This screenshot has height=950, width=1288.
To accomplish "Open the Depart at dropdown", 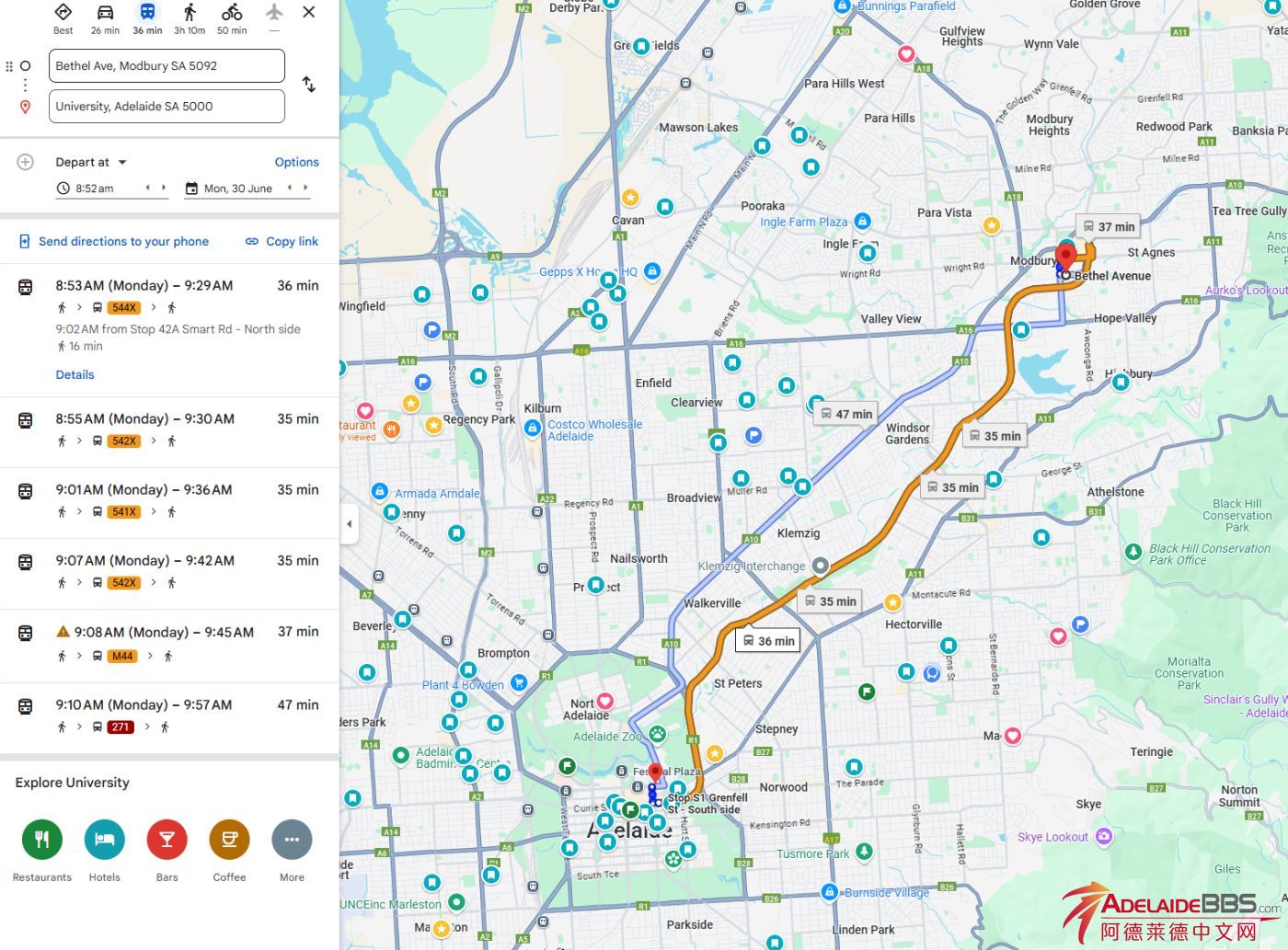I will 91,162.
